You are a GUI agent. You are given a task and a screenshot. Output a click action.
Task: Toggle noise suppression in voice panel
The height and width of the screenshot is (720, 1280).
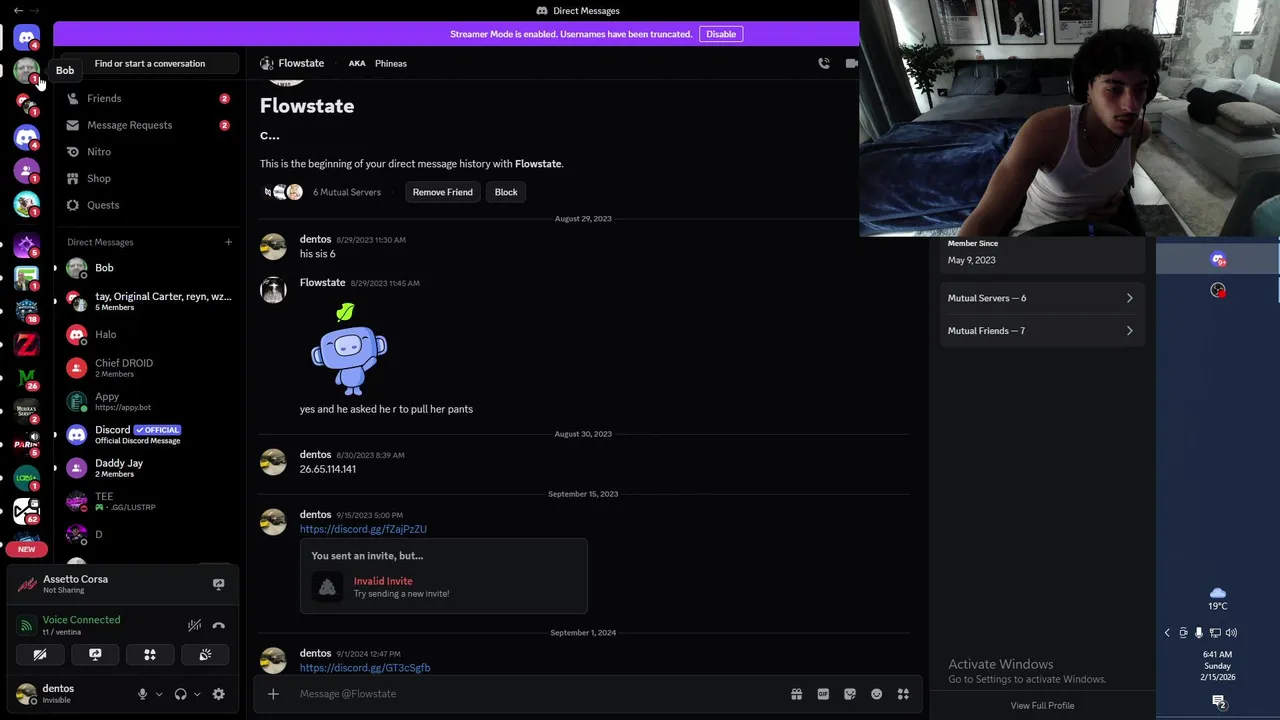tap(195, 625)
